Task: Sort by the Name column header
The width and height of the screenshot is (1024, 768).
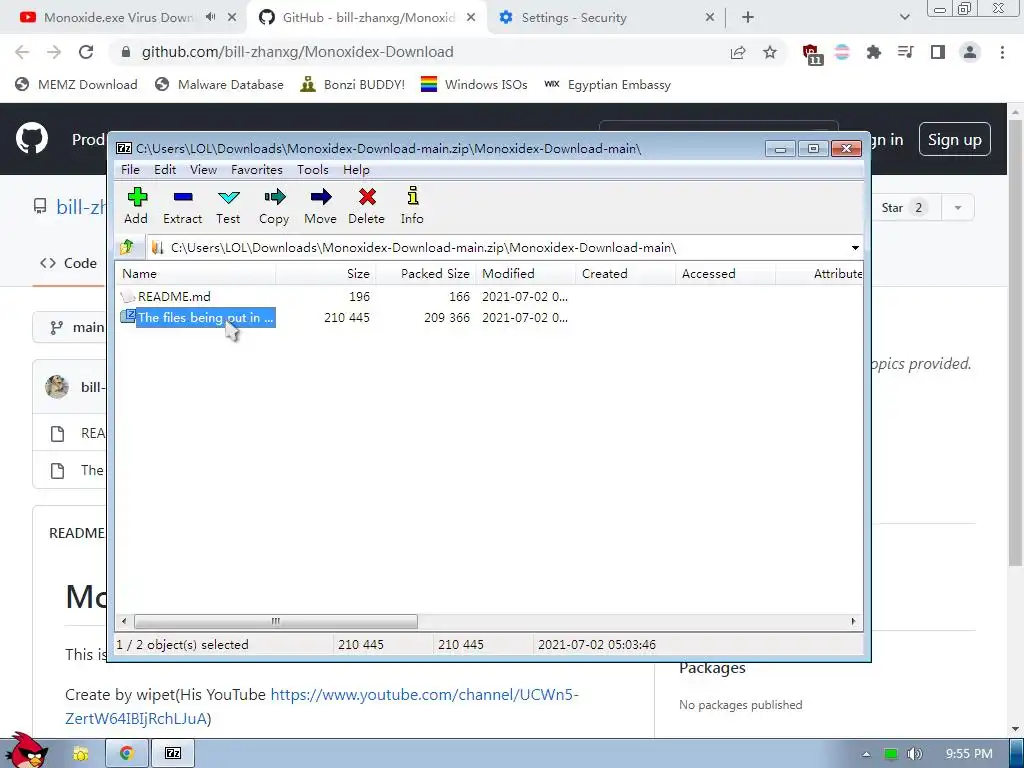Action: [196, 274]
